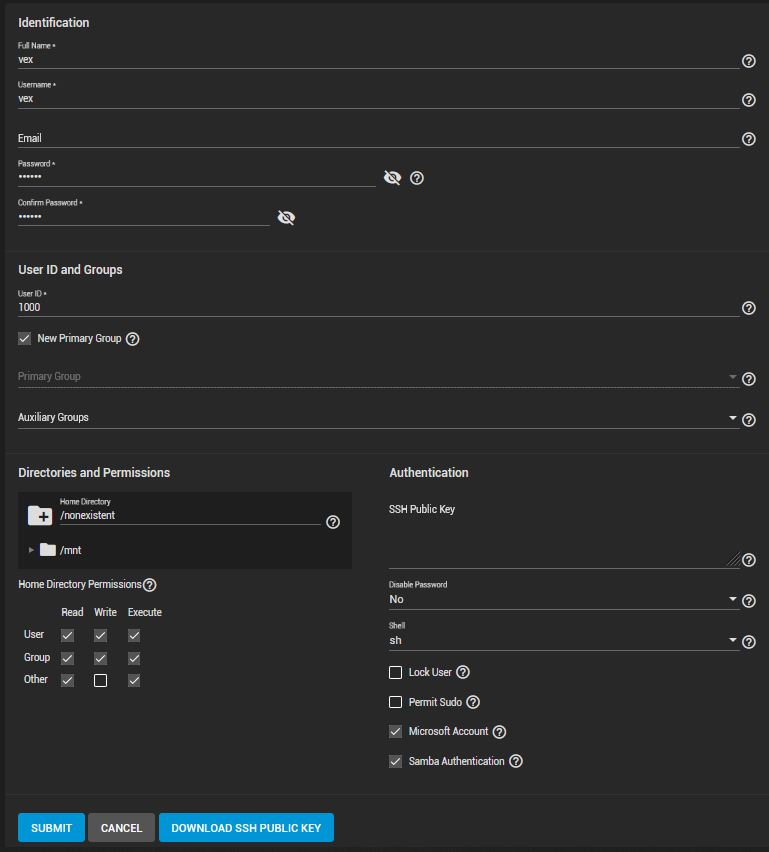Focus the Confirm Password input
The width and height of the screenshot is (769, 852).
[x=143, y=216]
